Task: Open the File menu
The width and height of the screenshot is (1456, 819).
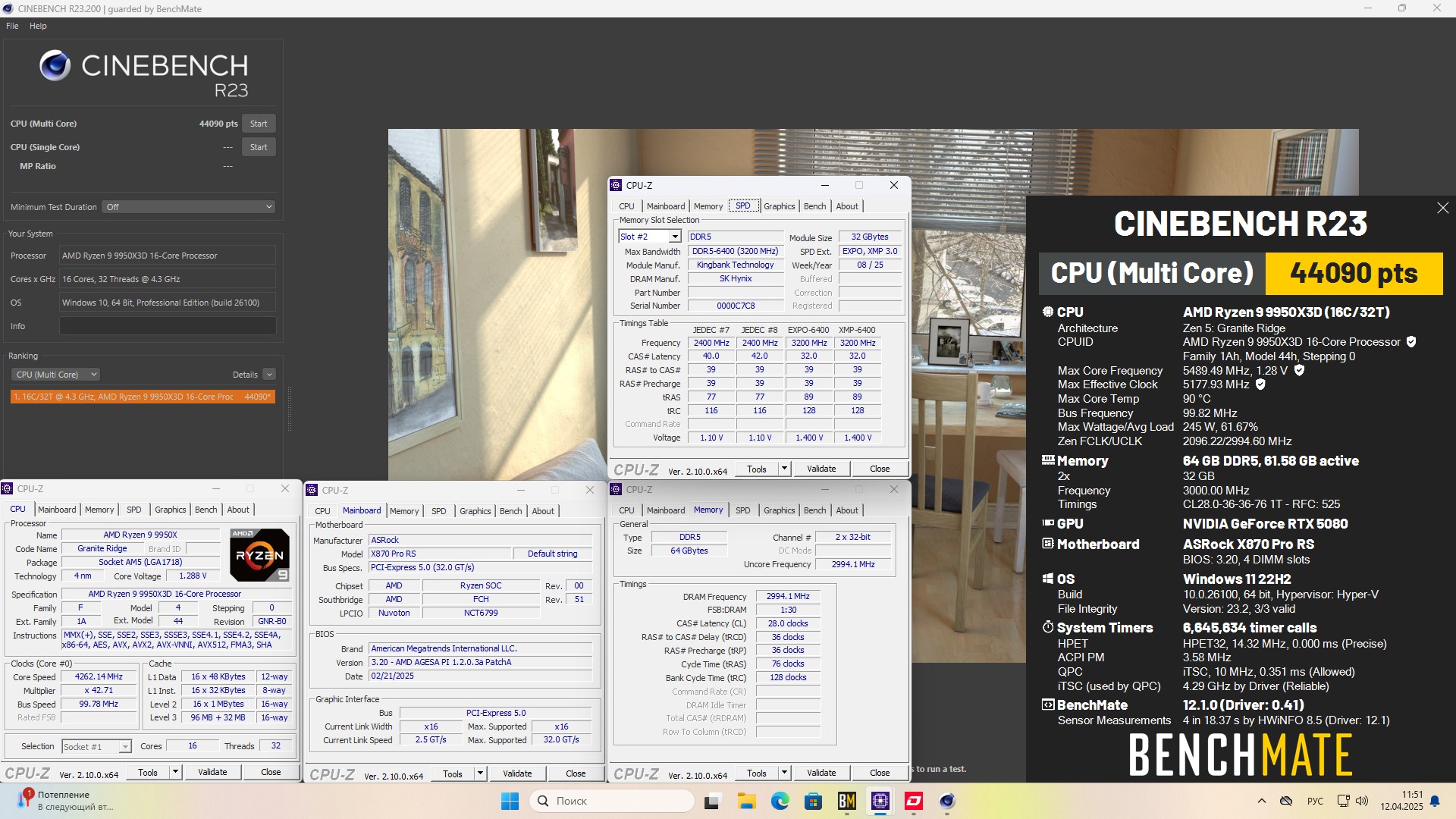Action: [x=12, y=26]
